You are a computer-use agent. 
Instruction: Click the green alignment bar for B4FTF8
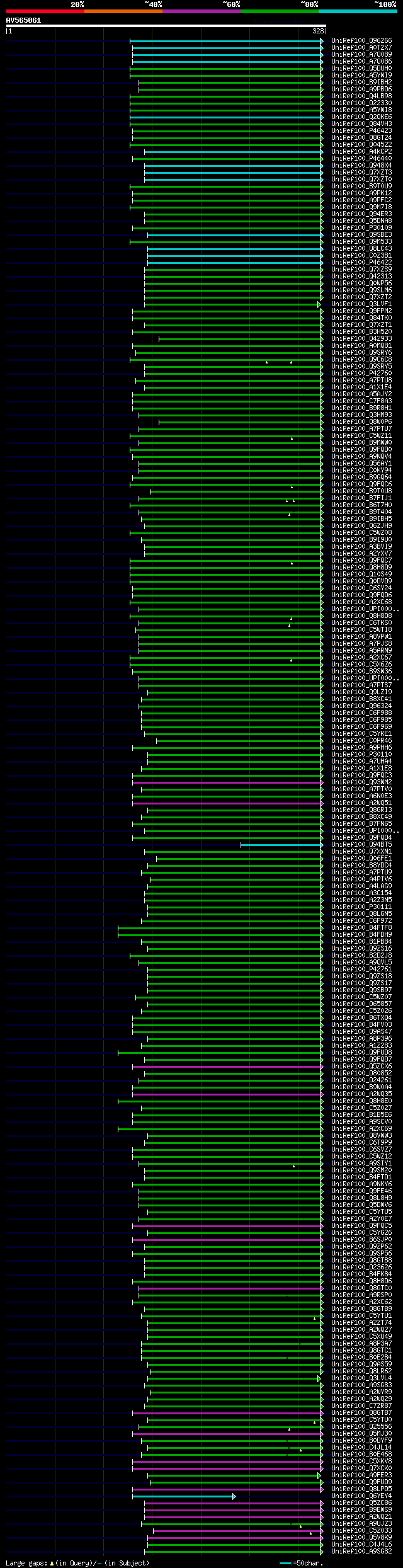[220, 928]
